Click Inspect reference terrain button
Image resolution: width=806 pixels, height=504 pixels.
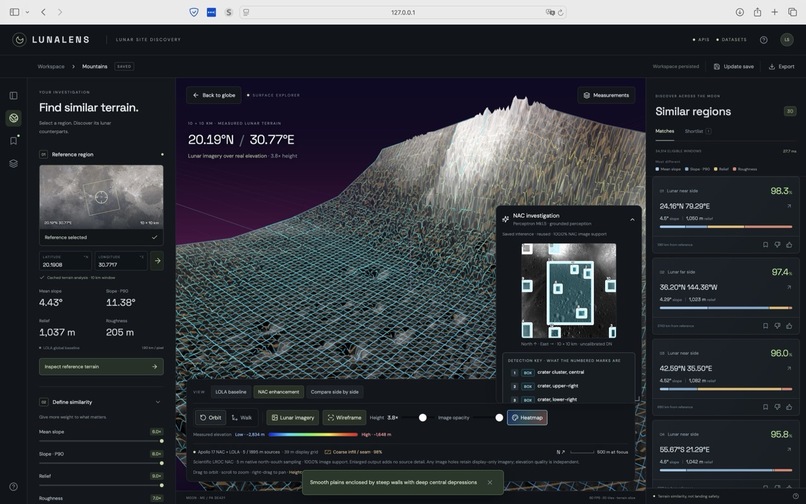pos(101,367)
